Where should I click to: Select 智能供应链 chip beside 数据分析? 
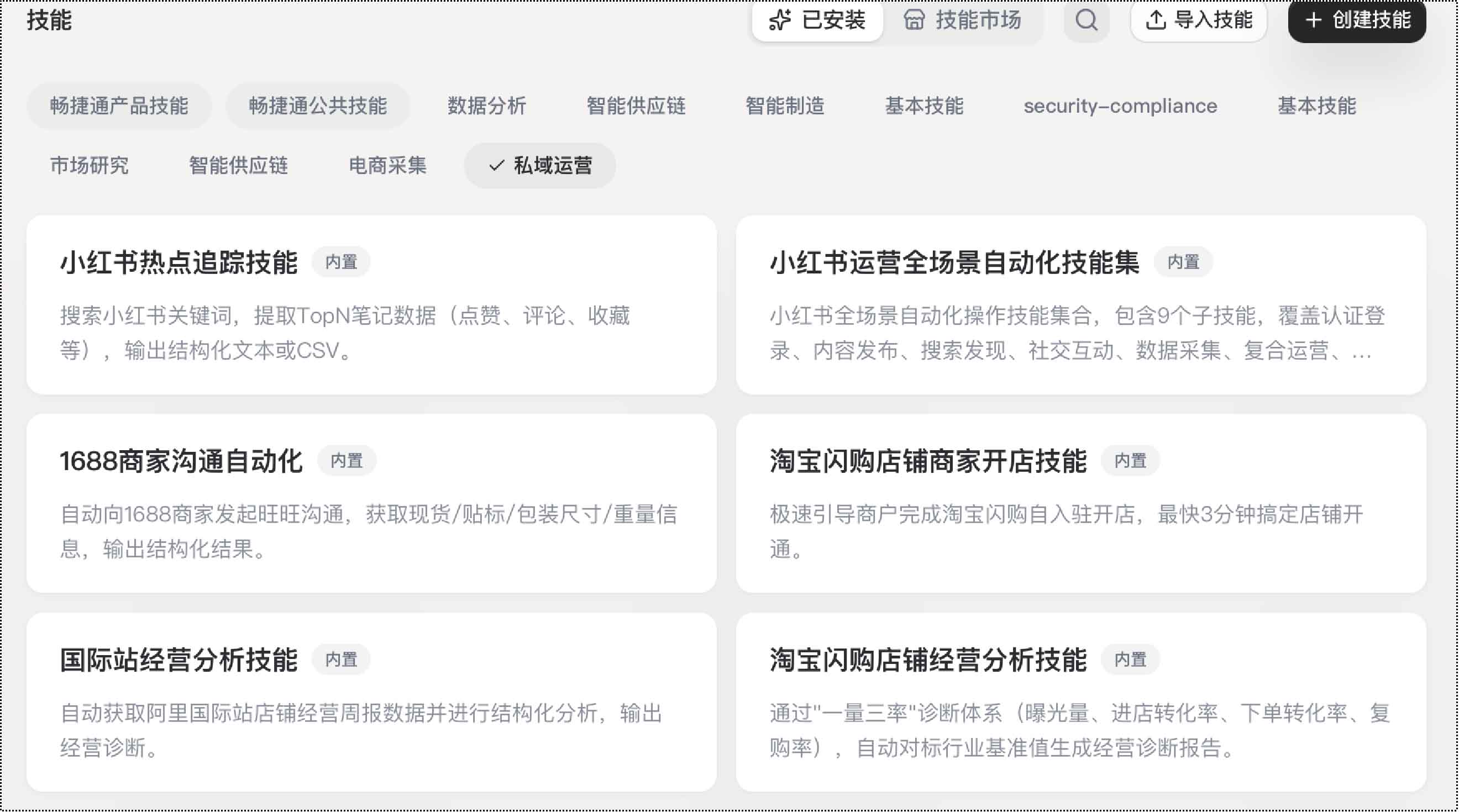[636, 106]
